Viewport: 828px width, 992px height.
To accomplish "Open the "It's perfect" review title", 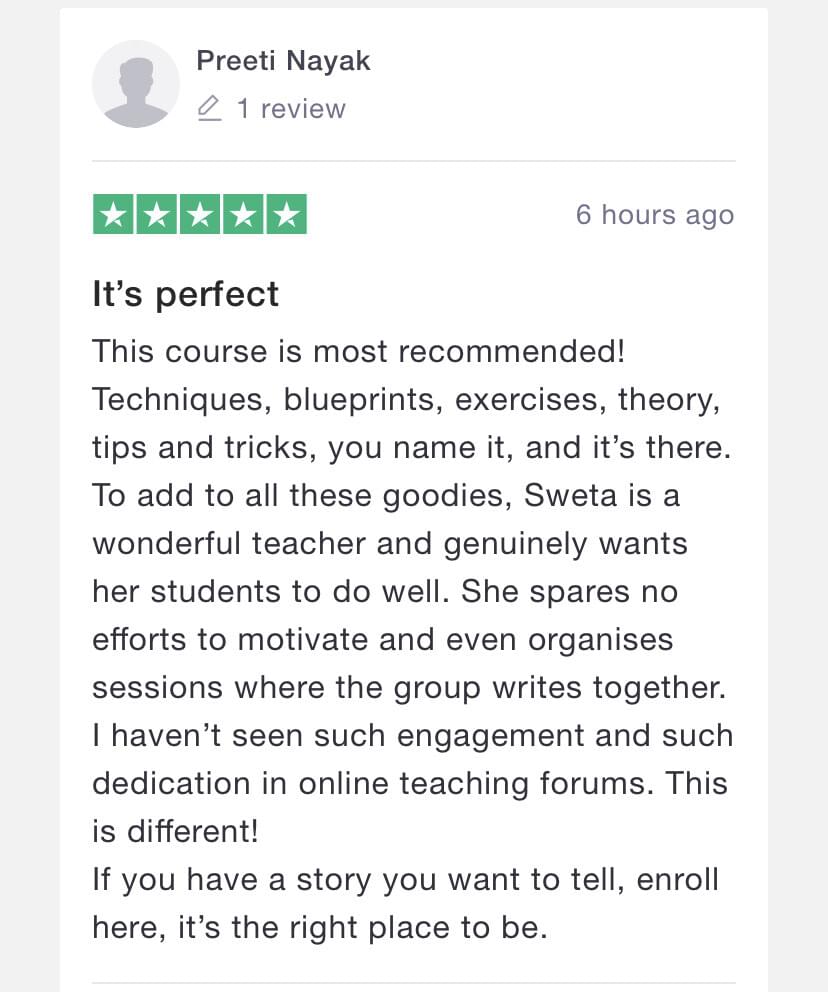I will (x=185, y=294).
